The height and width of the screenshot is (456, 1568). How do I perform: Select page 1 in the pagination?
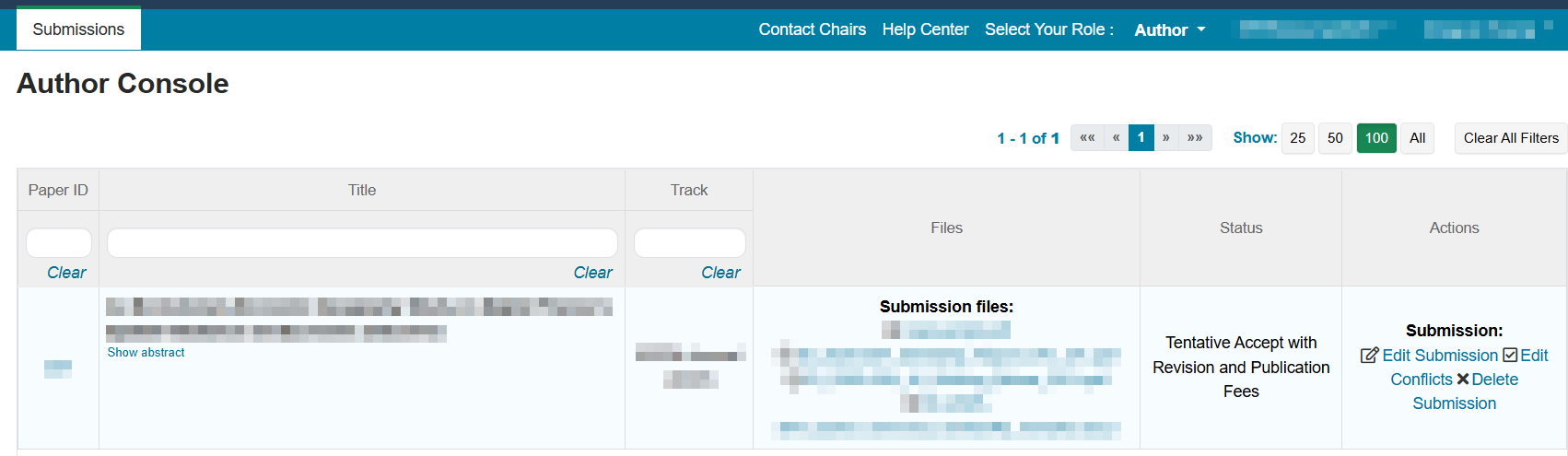click(x=1141, y=138)
